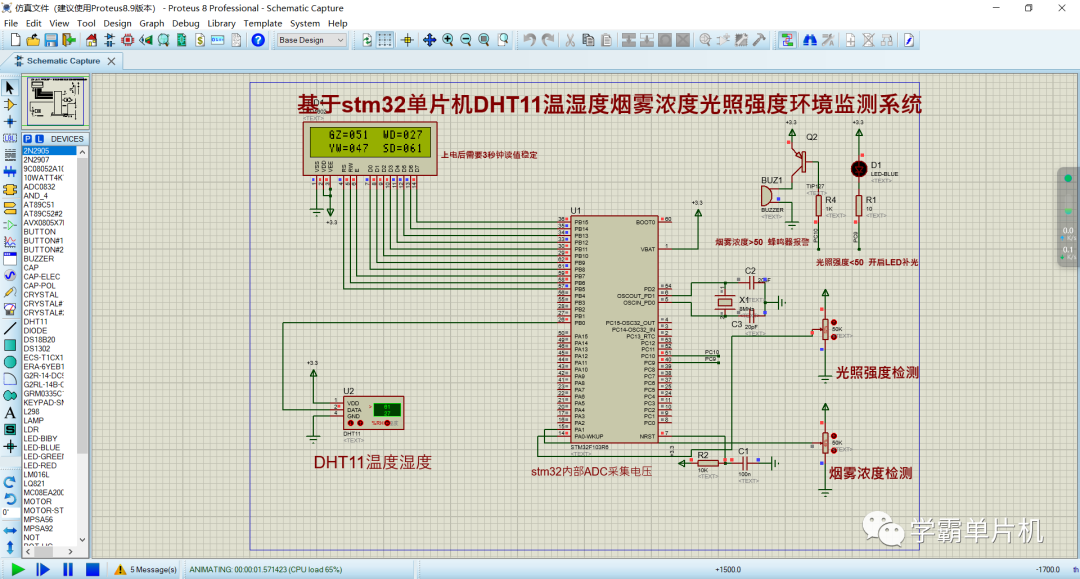
Task: Select the Selection Mode arrow tool
Action: click(x=10, y=87)
